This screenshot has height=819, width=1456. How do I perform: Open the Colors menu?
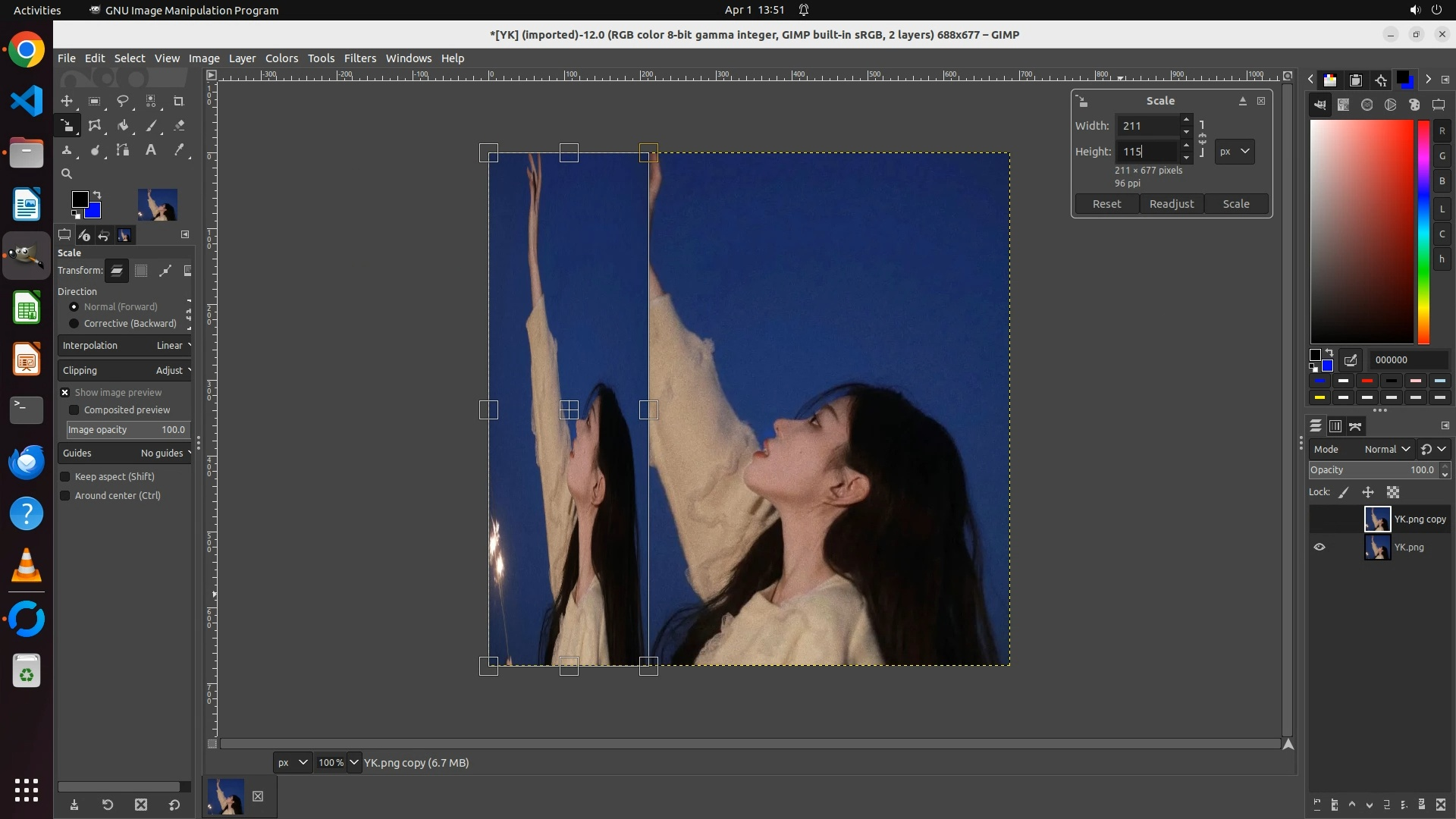281,58
